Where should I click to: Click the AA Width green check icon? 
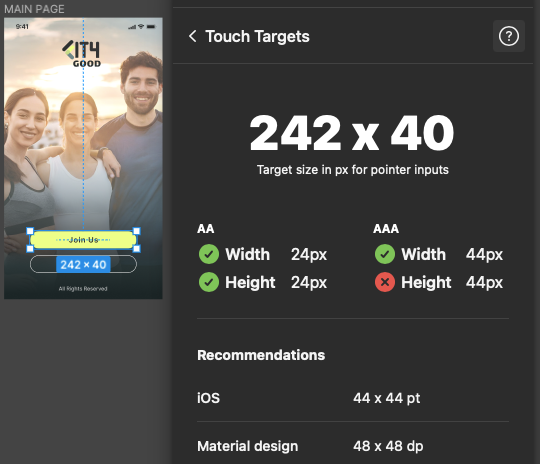click(x=209, y=254)
